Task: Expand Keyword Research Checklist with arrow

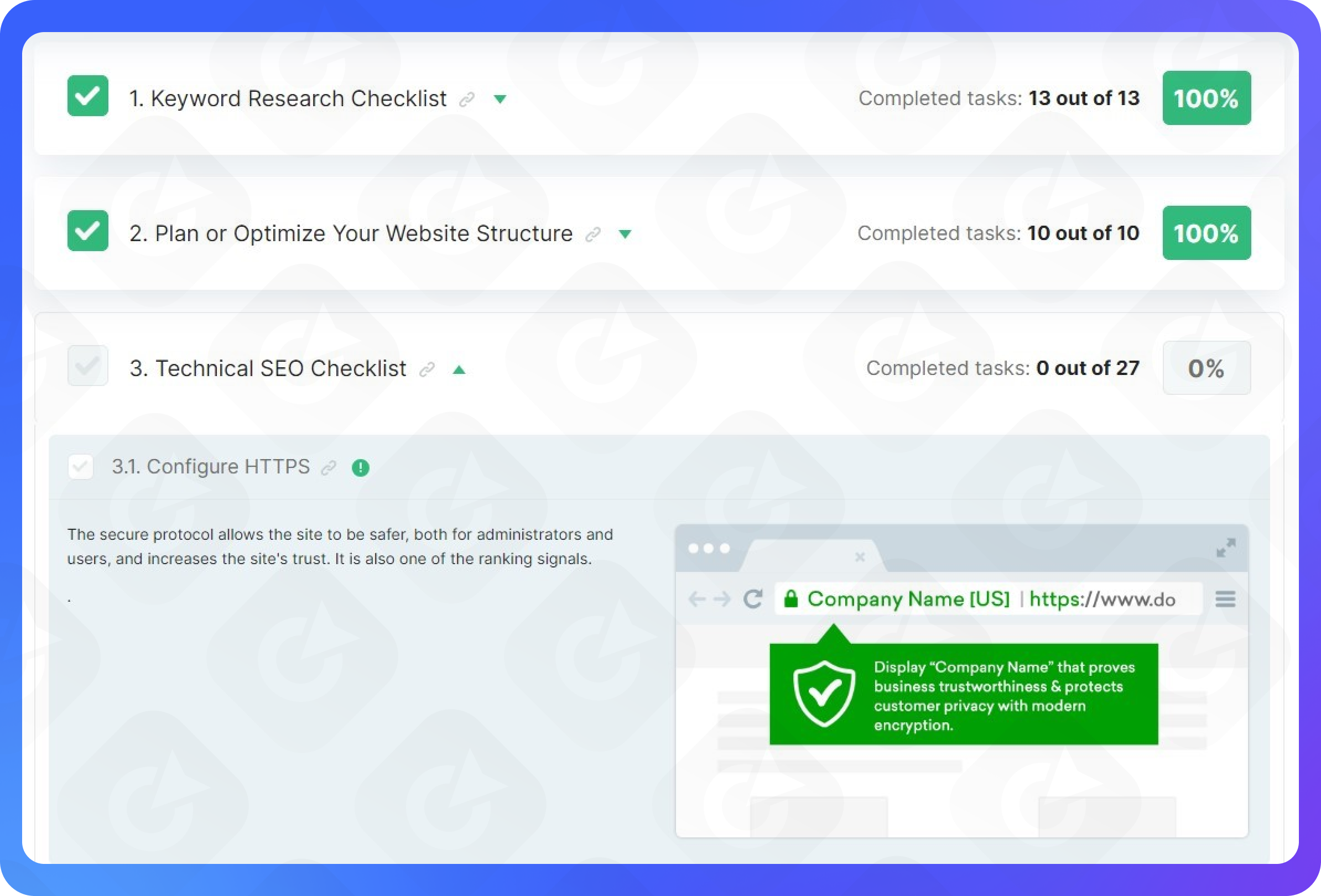Action: pyautogui.click(x=500, y=100)
